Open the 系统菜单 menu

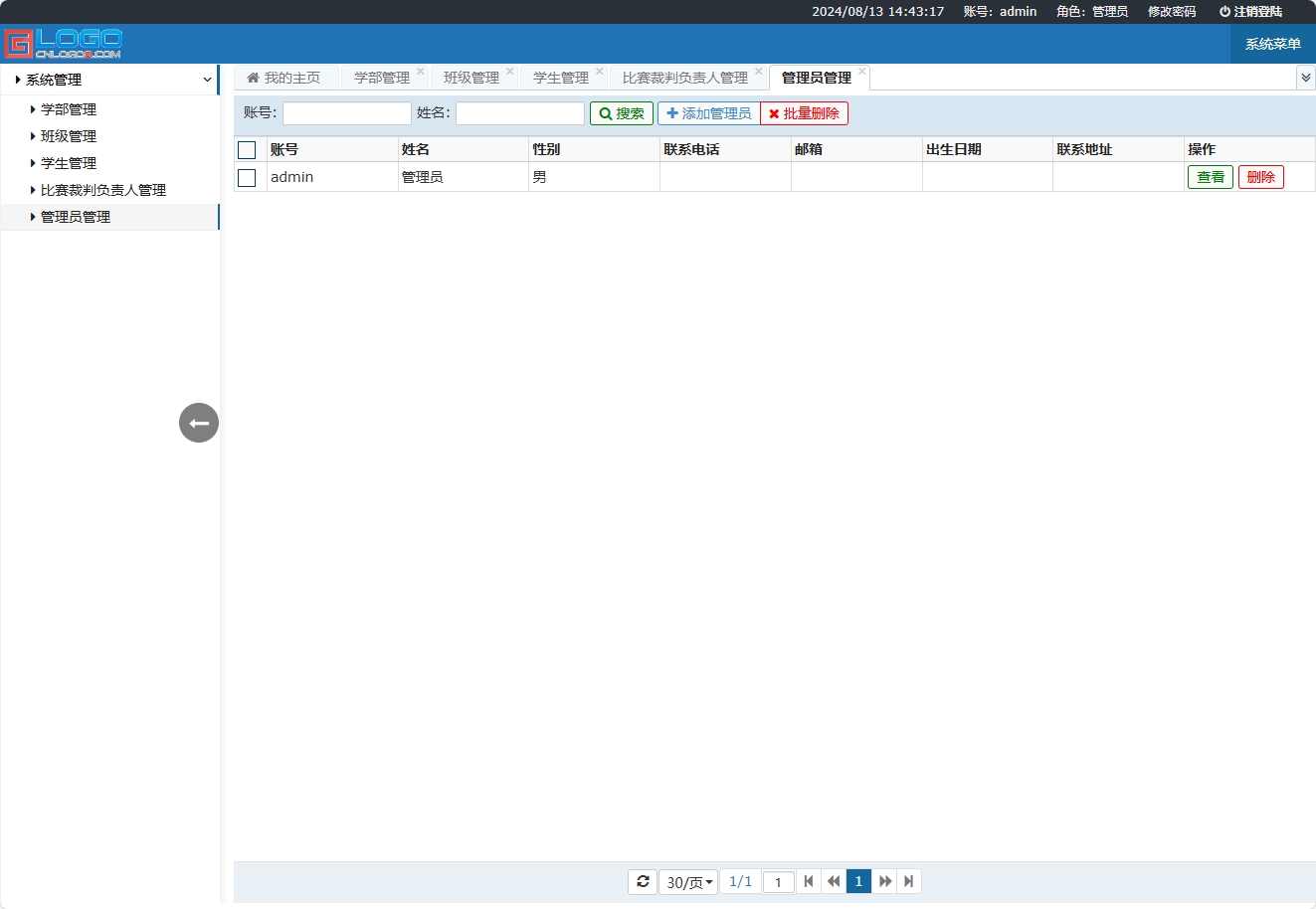click(x=1273, y=44)
